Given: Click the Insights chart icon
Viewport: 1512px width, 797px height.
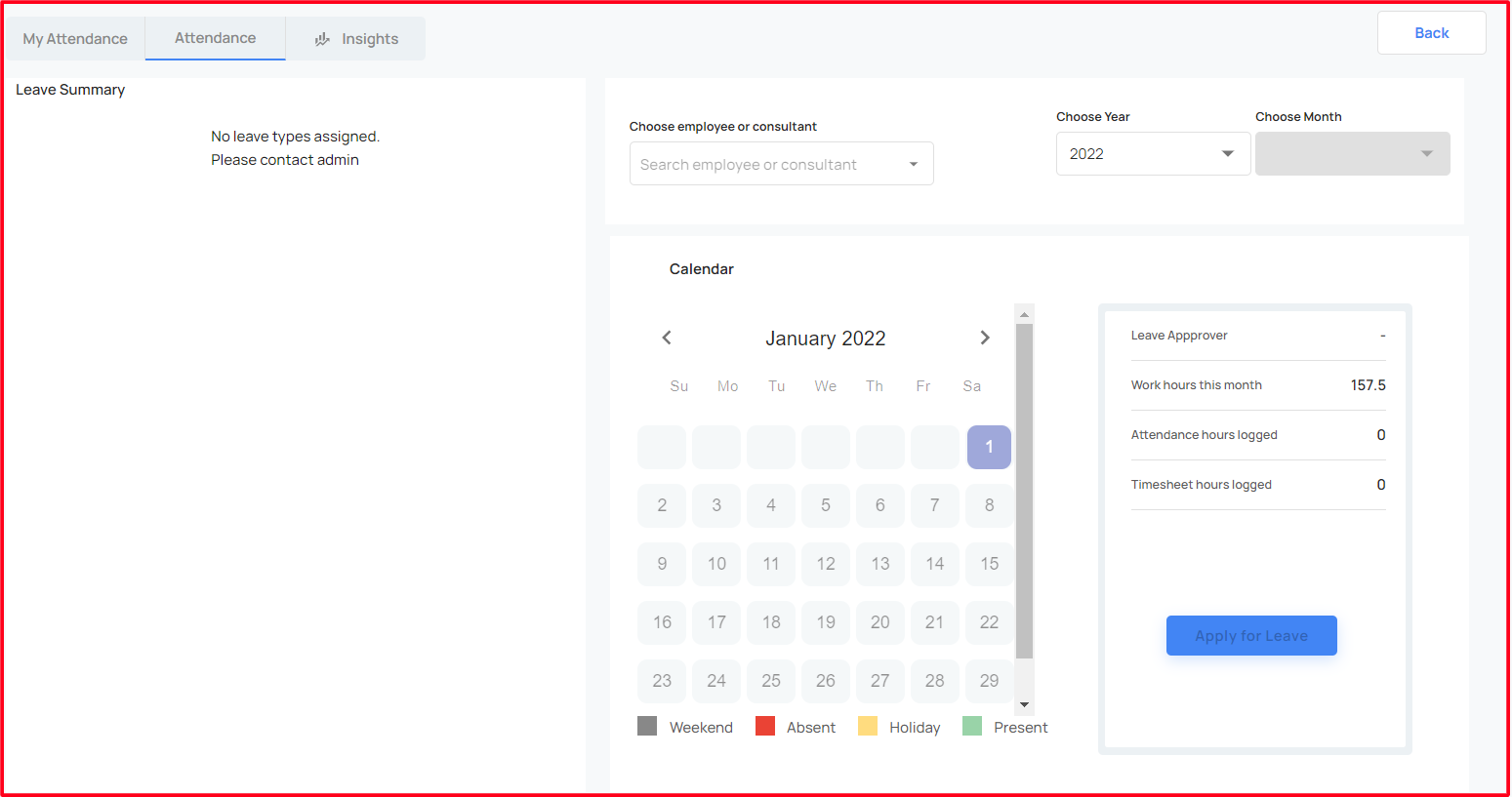Looking at the screenshot, I should coord(322,39).
